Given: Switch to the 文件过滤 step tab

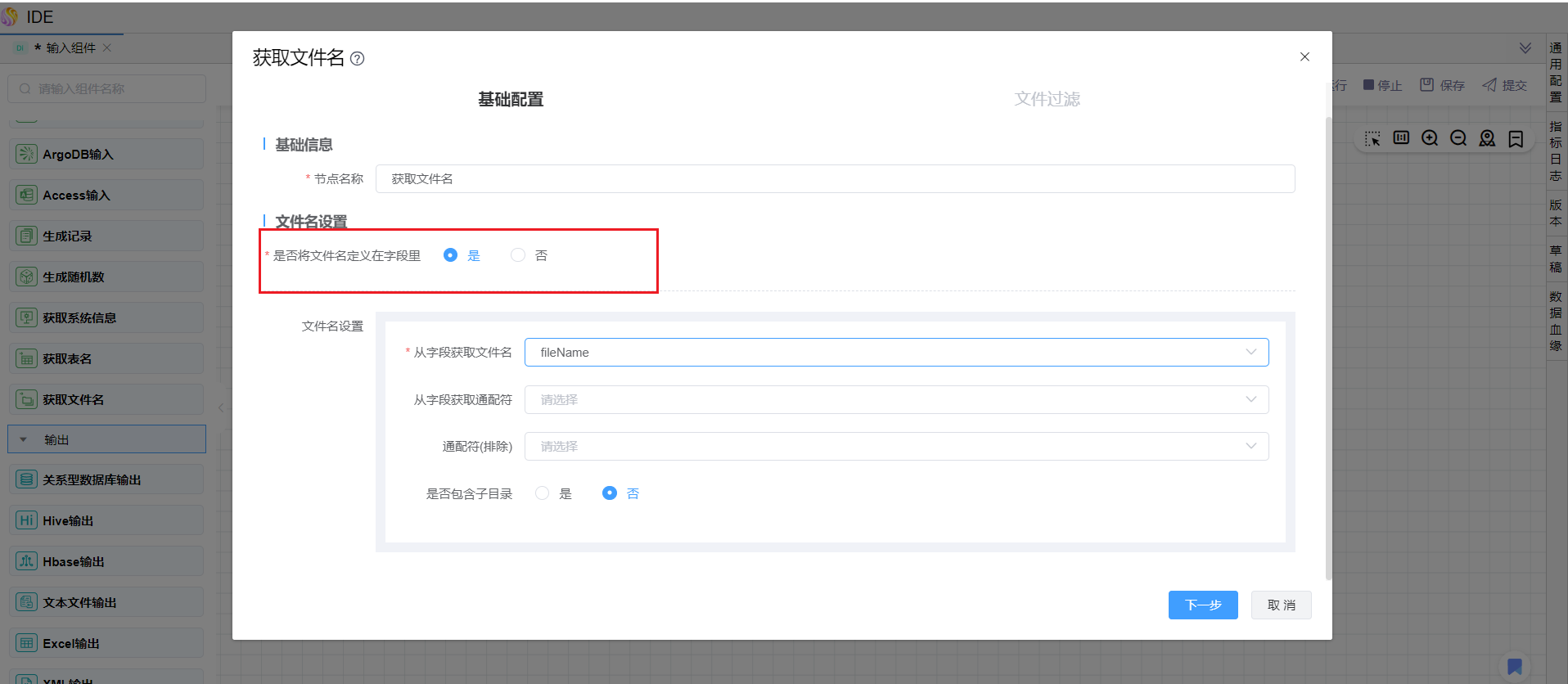Looking at the screenshot, I should (x=1048, y=99).
